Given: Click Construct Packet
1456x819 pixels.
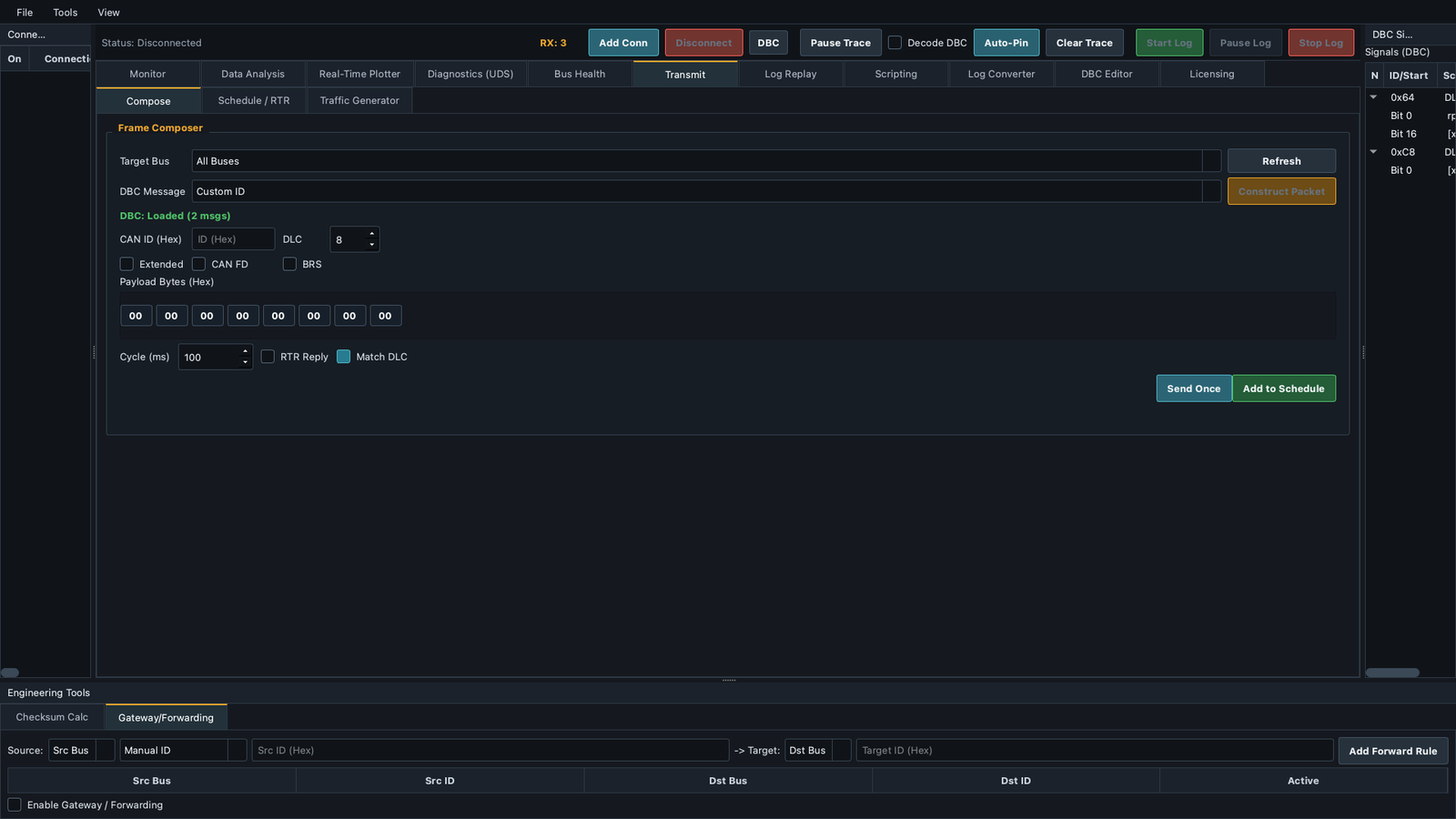Looking at the screenshot, I should point(1281,191).
